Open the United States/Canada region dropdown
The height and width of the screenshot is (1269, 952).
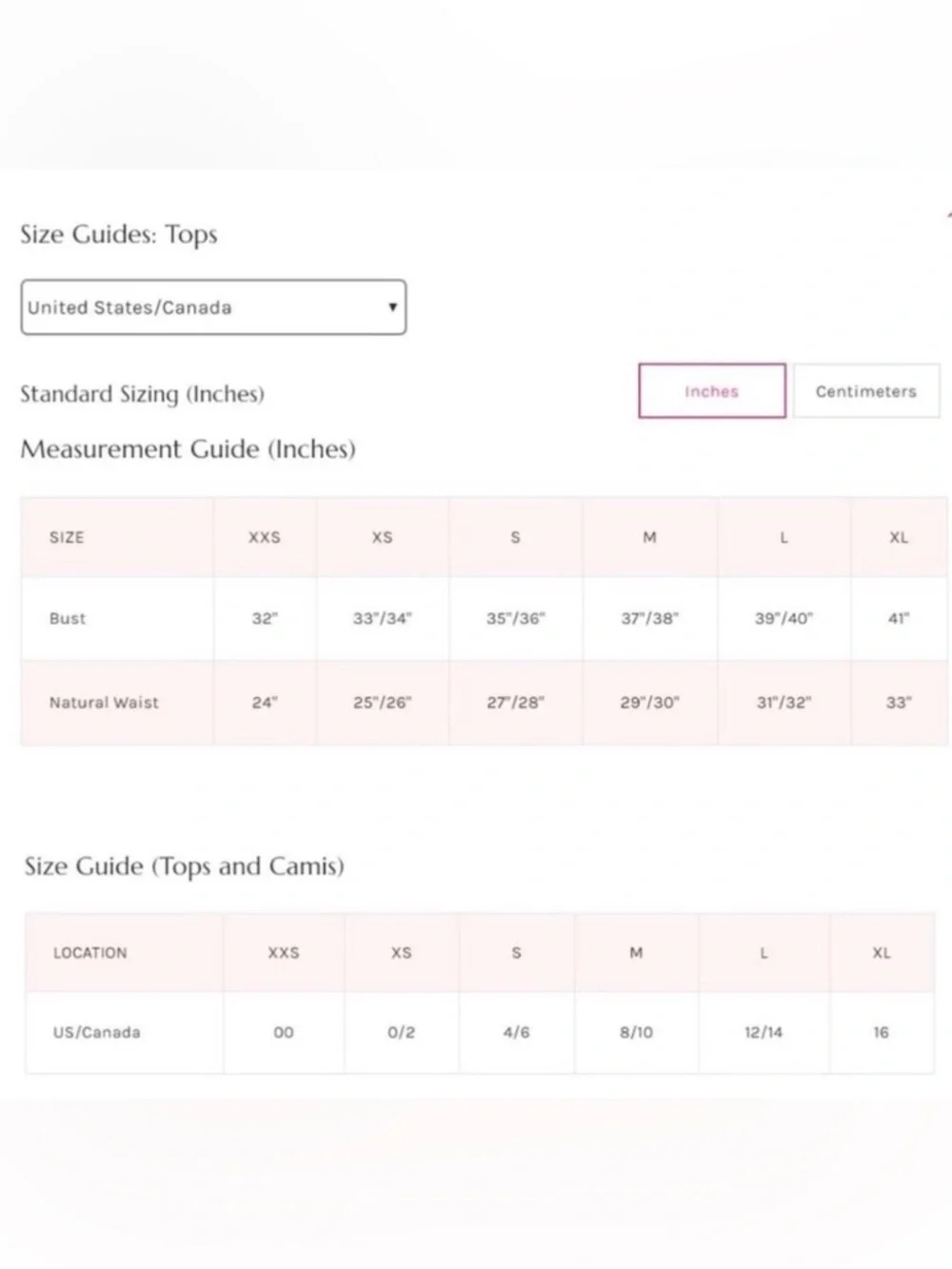[x=213, y=307]
